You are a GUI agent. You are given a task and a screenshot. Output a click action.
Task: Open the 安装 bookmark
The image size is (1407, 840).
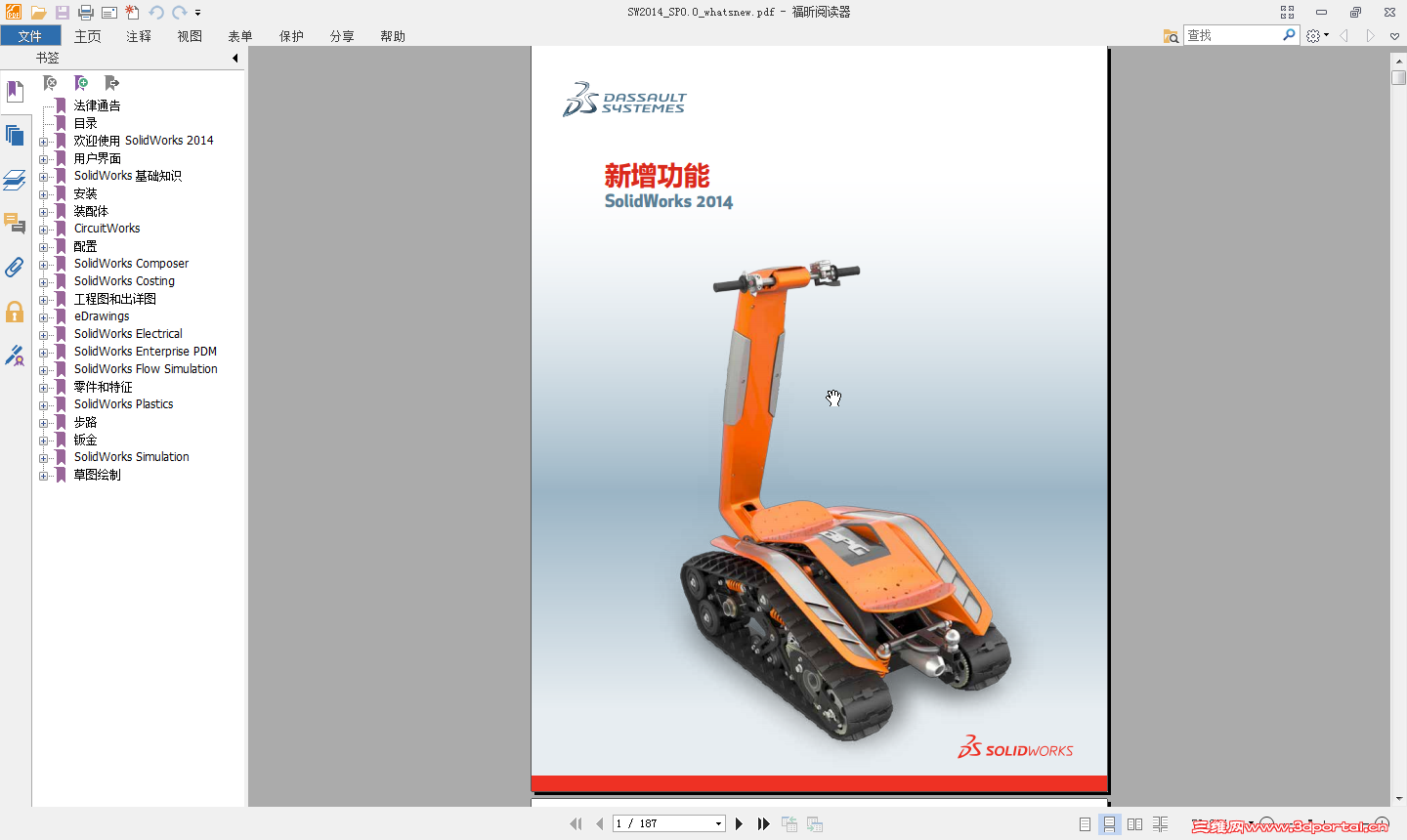coord(86,193)
